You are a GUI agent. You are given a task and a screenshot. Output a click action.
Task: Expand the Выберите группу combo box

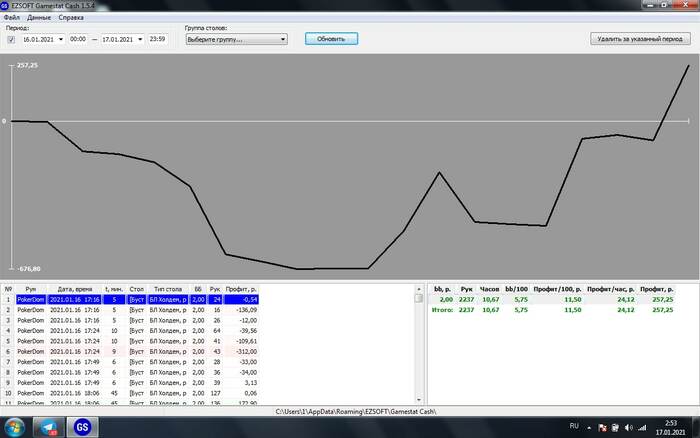(236, 39)
